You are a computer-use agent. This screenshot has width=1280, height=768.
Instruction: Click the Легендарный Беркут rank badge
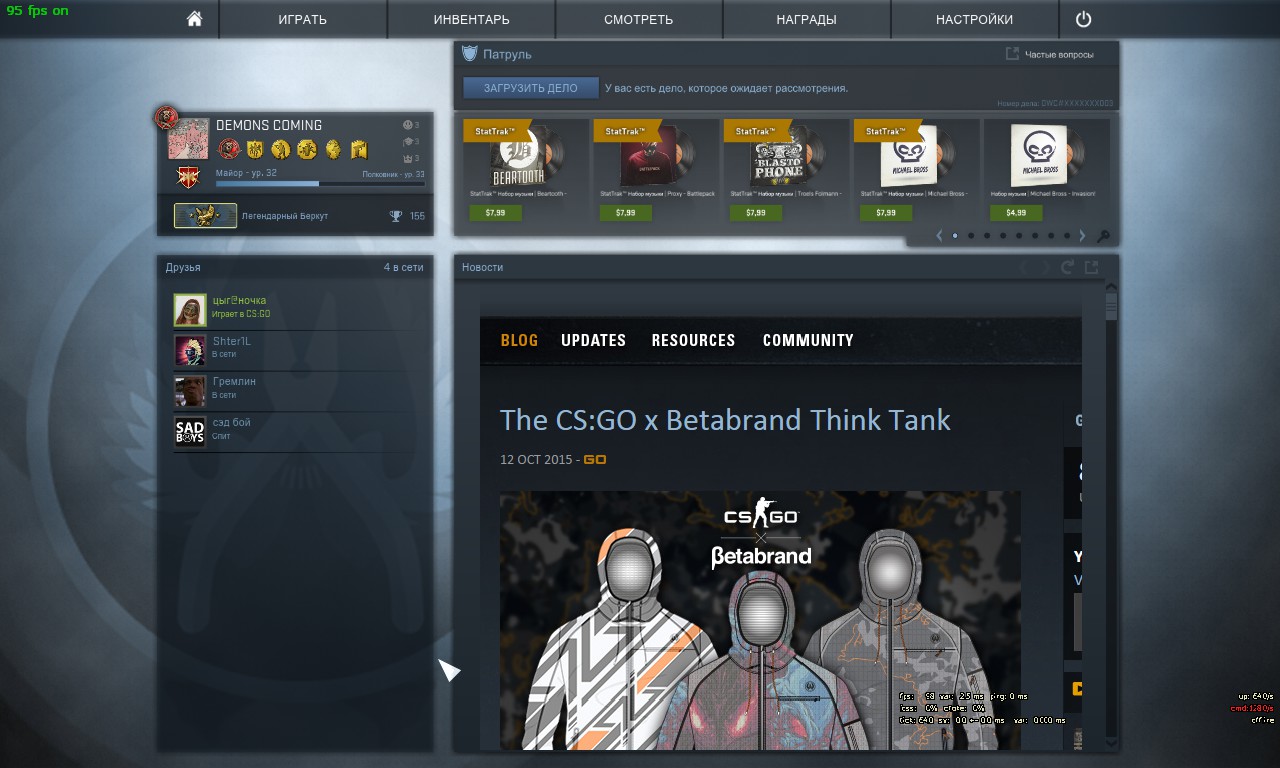point(205,216)
